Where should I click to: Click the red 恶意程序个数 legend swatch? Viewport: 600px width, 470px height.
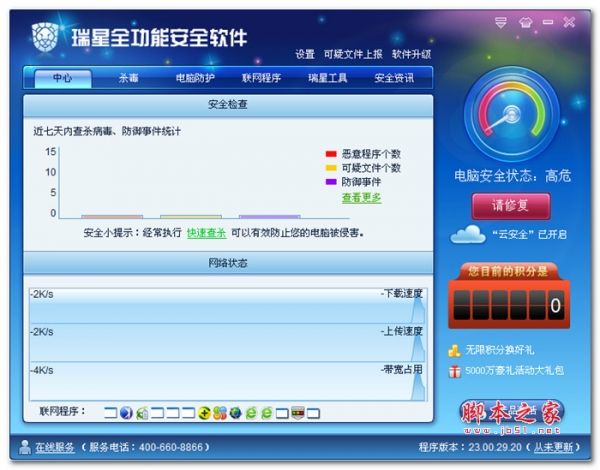[331, 154]
